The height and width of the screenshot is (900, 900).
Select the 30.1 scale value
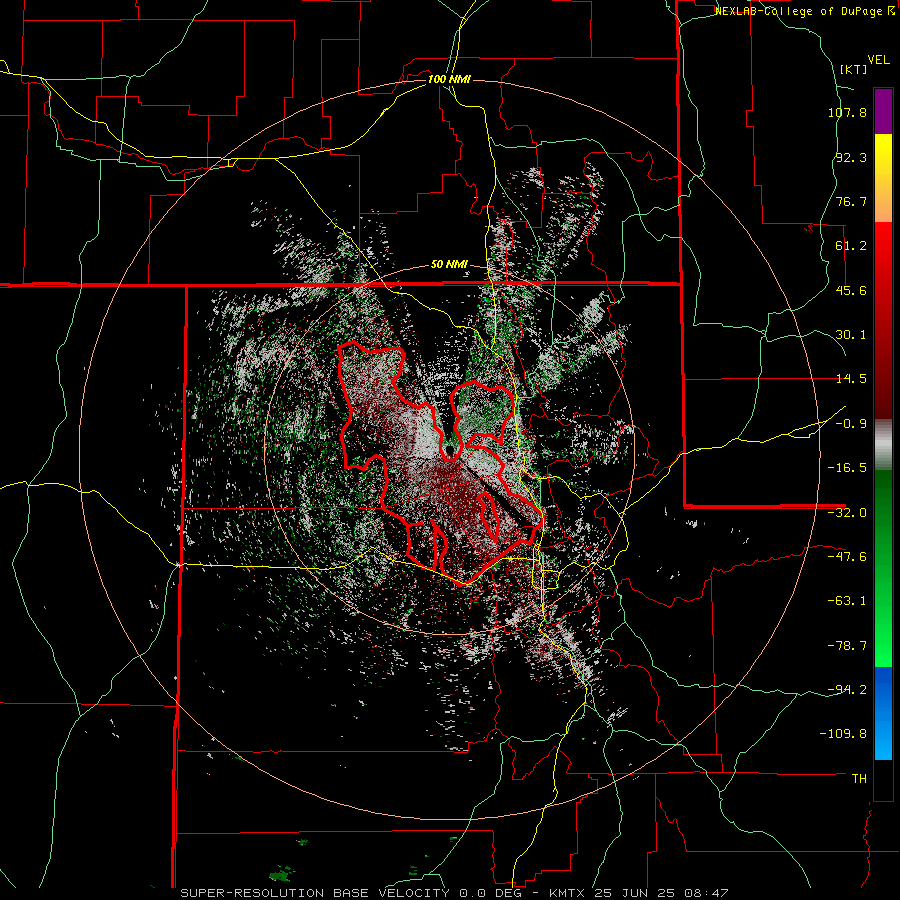pyautogui.click(x=851, y=335)
